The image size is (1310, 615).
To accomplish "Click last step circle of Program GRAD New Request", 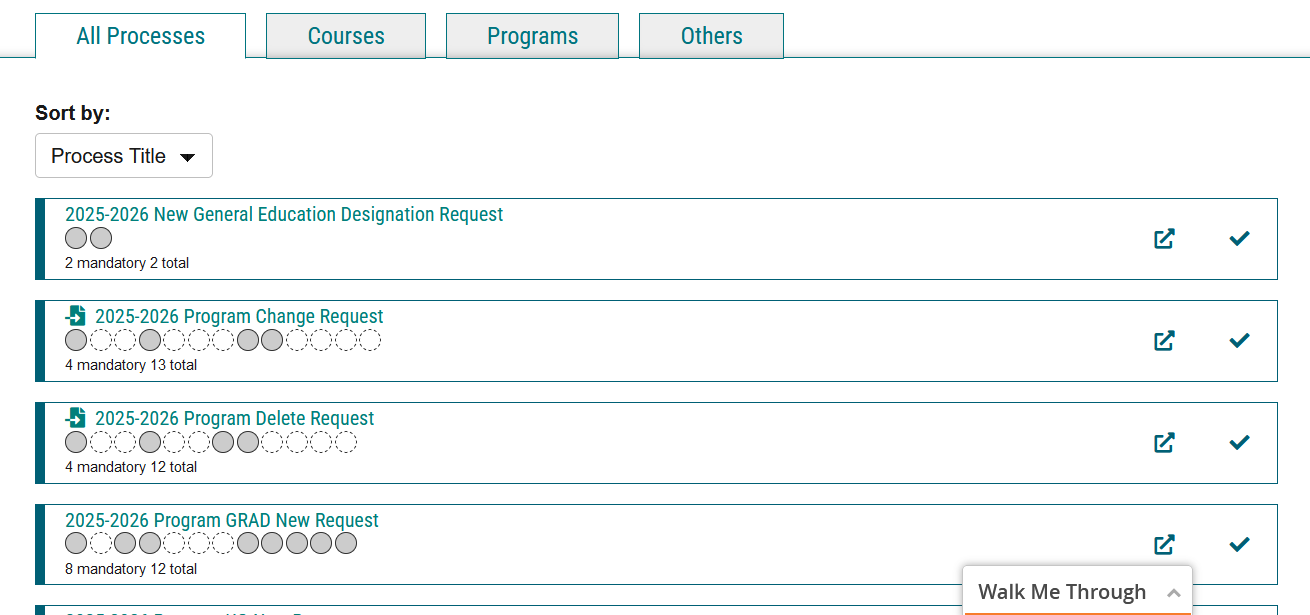I will coord(346,544).
